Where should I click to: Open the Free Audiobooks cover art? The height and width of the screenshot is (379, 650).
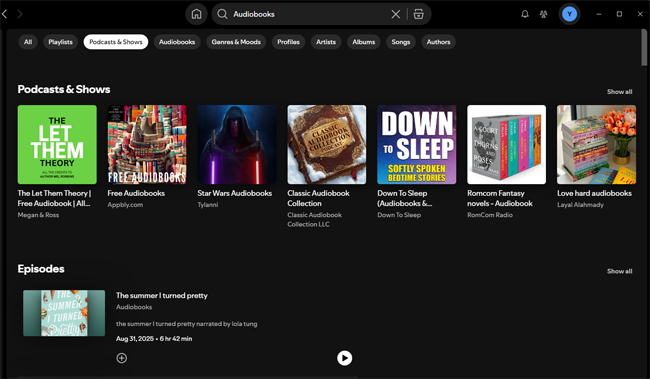[x=147, y=144]
